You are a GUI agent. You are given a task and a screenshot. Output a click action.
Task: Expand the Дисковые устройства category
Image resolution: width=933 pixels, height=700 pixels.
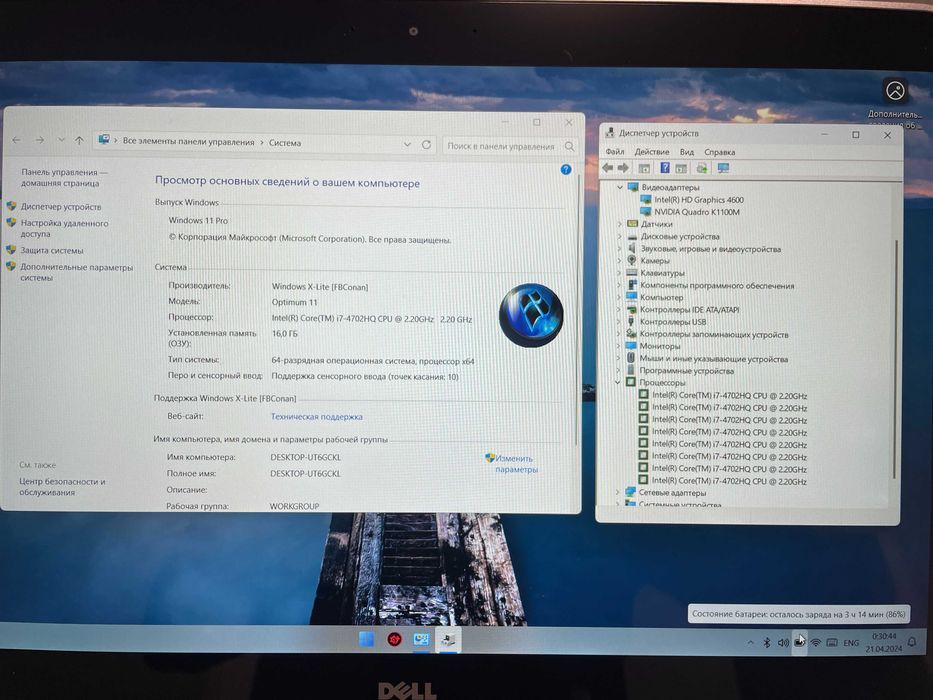click(x=619, y=237)
